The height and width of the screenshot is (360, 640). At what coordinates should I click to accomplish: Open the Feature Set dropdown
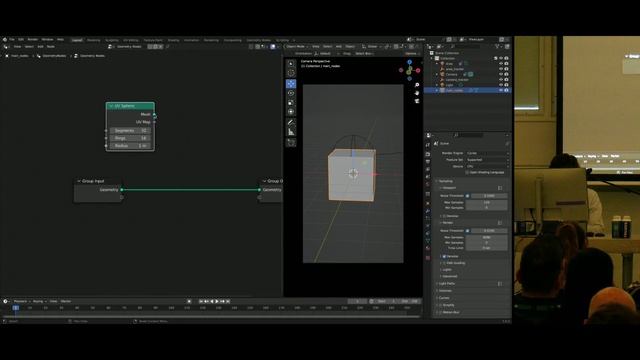pos(488,160)
